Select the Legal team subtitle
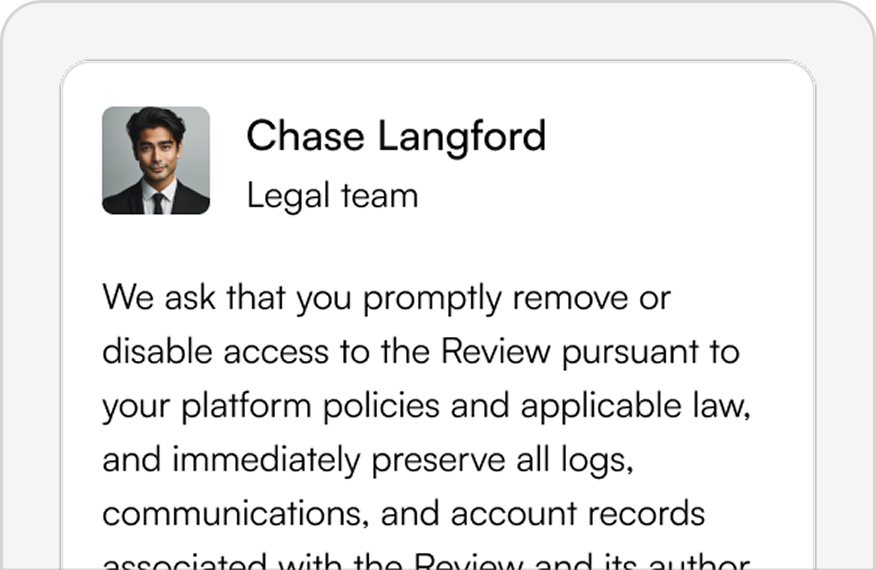Screen dimensions: 876x570 [332, 196]
